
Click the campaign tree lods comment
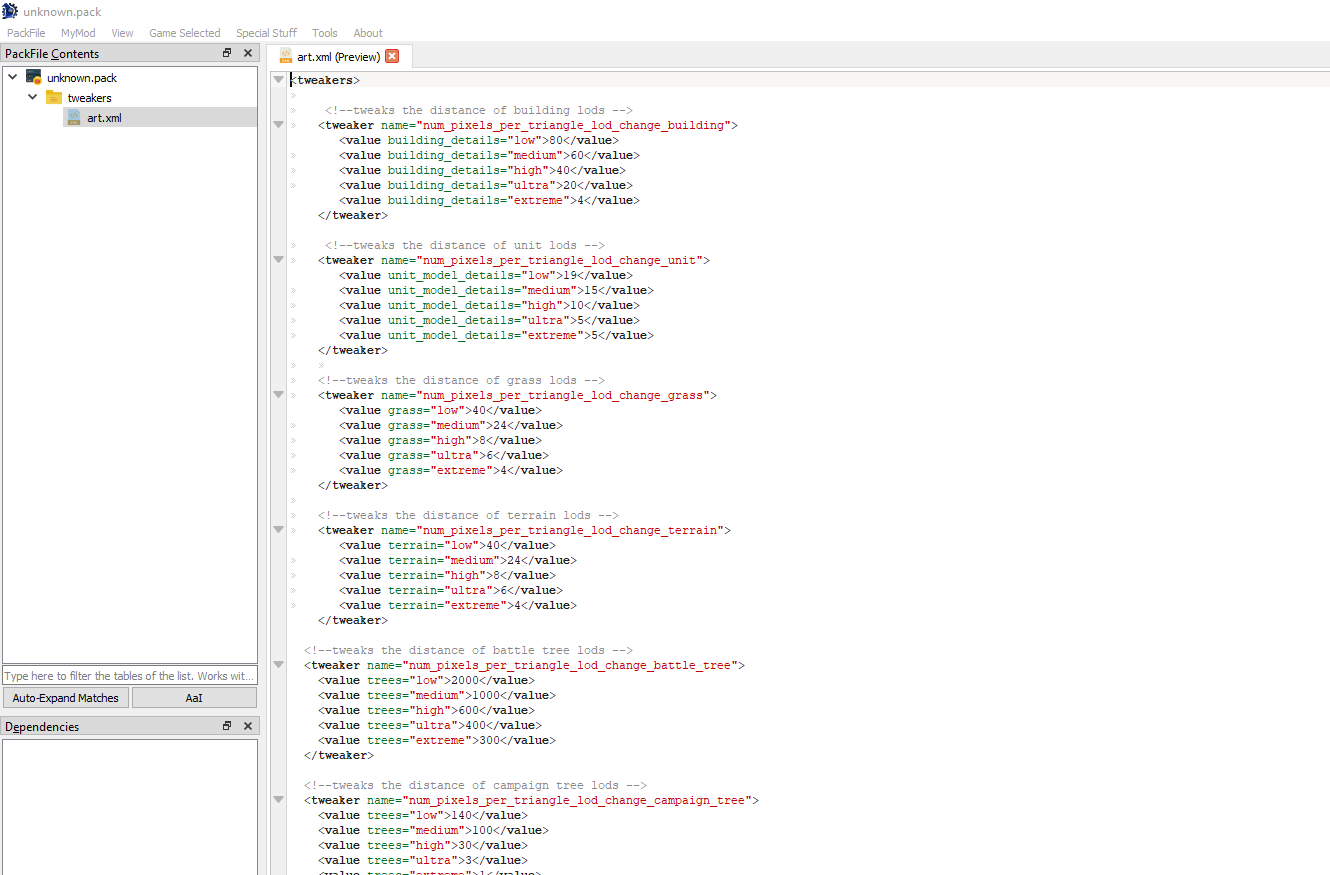pyautogui.click(x=475, y=785)
